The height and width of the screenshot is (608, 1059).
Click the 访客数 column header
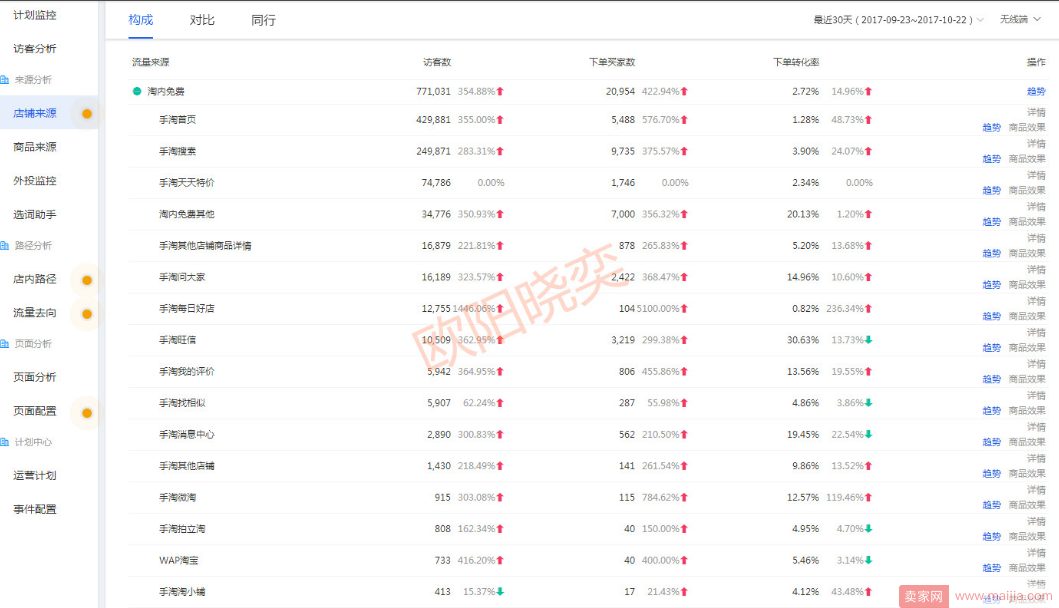click(x=437, y=62)
